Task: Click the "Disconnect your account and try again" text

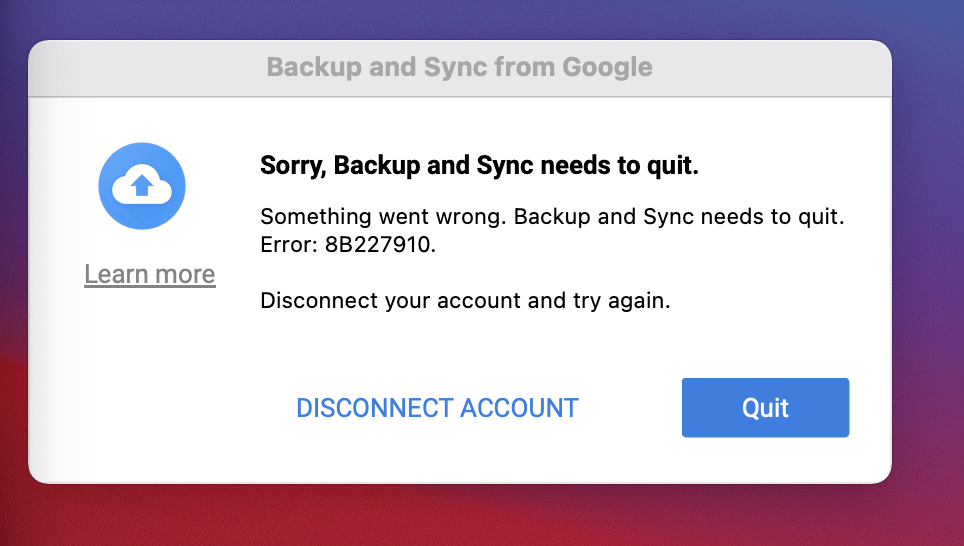Action: (465, 300)
